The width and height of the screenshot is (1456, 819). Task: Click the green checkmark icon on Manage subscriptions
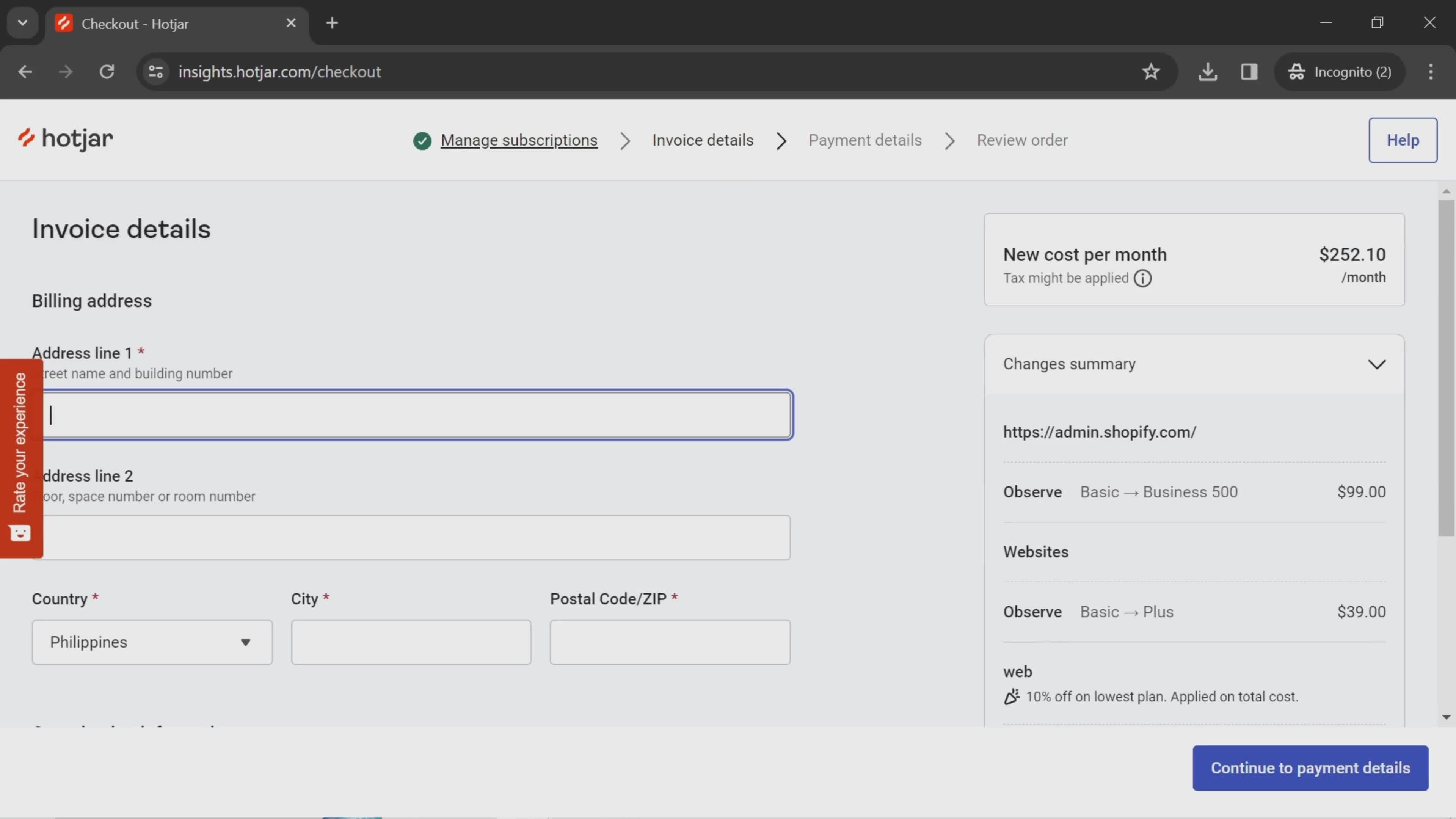422,140
